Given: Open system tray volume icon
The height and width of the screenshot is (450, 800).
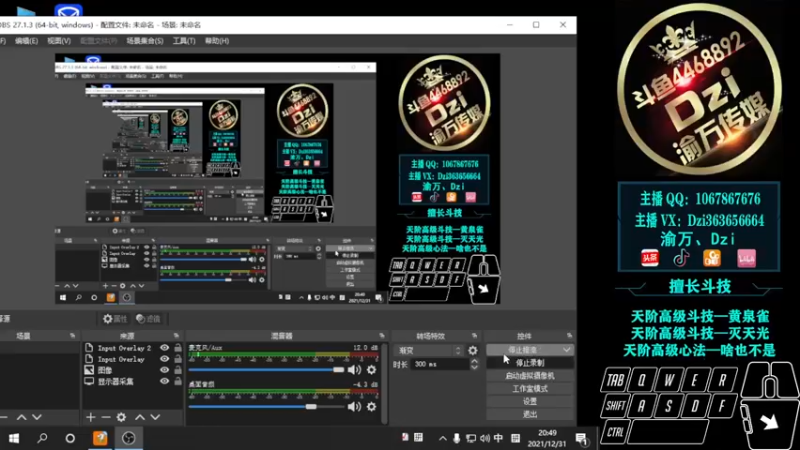Looking at the screenshot, I should tap(484, 438).
